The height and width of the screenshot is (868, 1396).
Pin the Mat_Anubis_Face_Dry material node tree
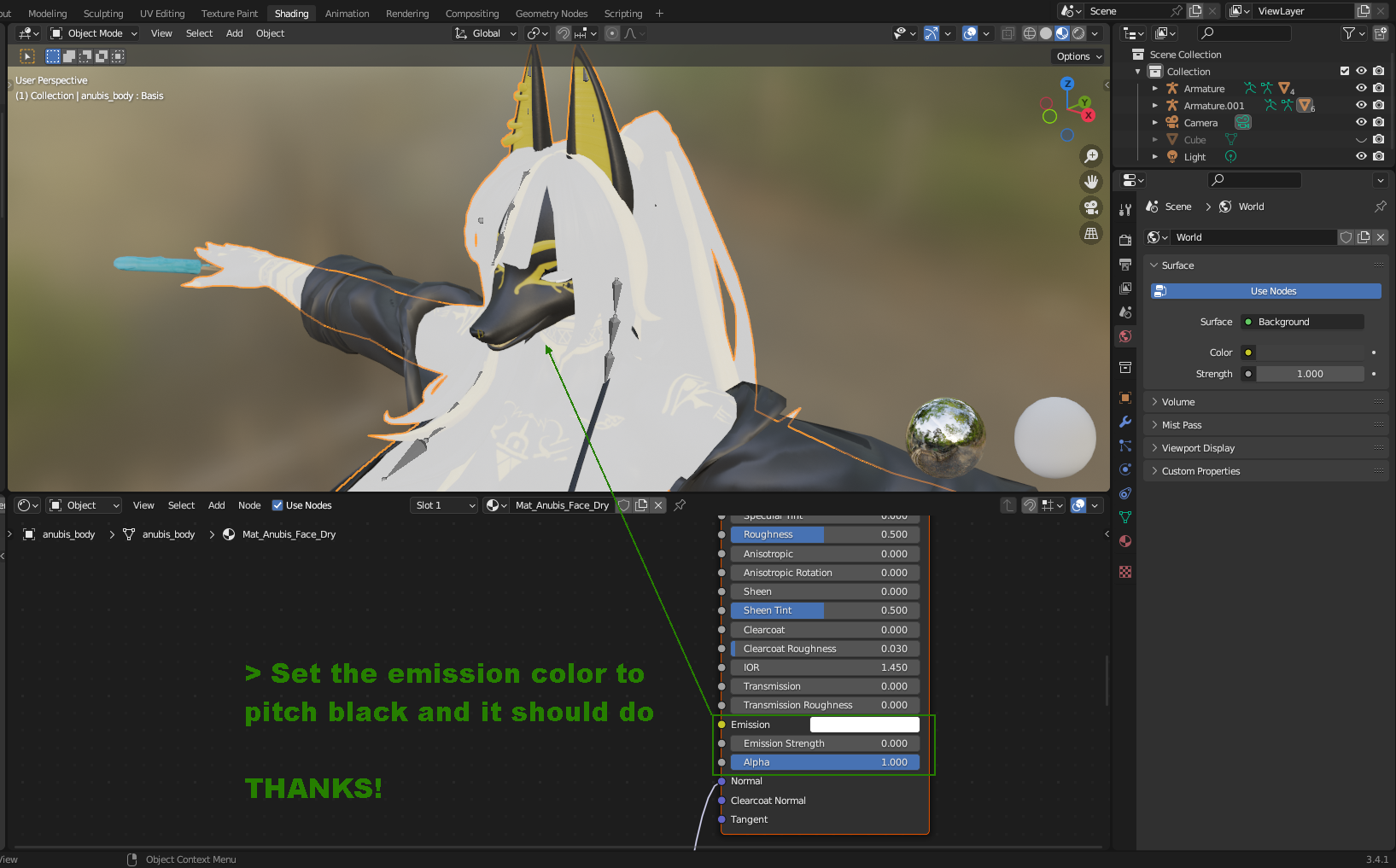(x=680, y=505)
